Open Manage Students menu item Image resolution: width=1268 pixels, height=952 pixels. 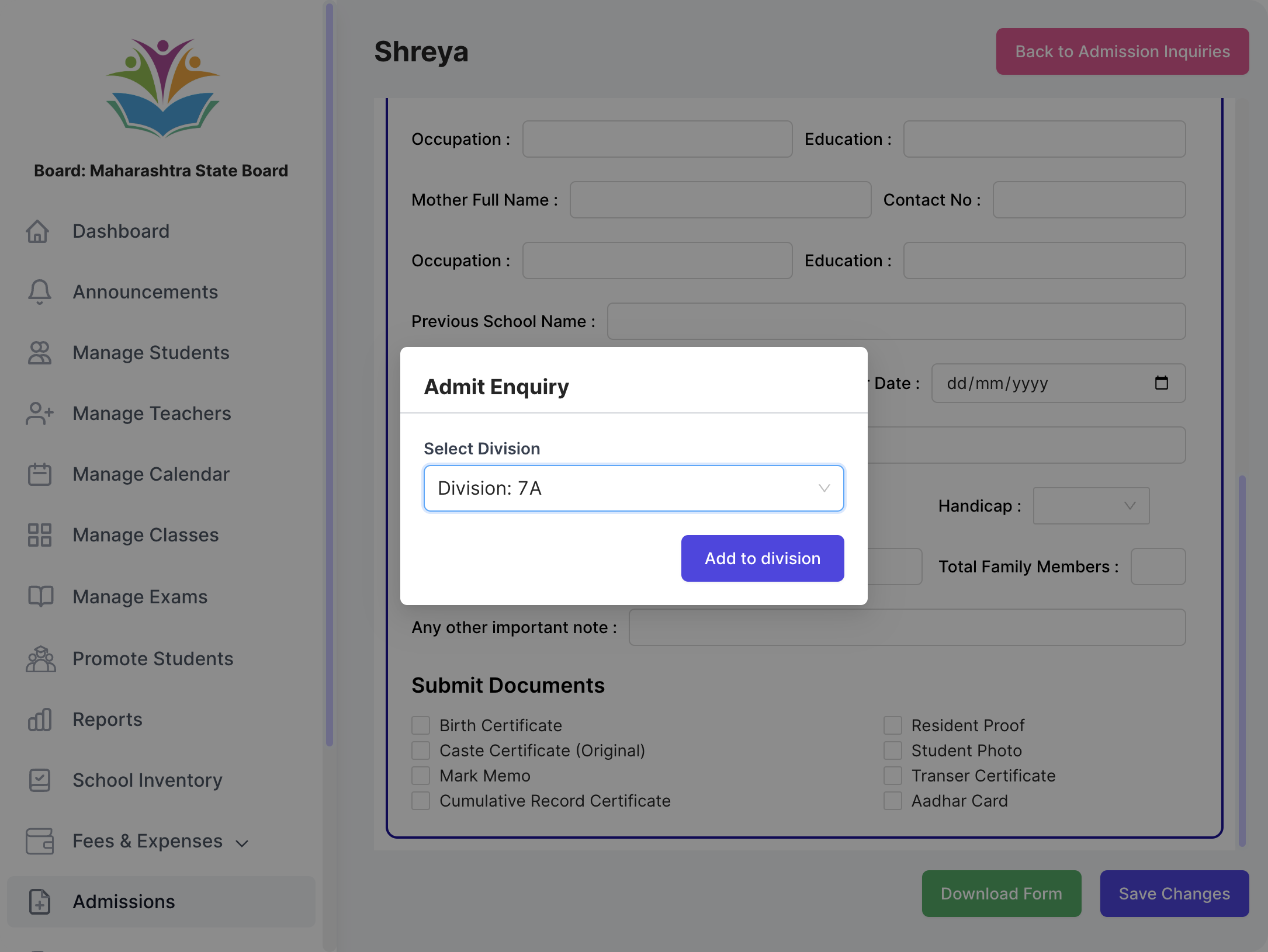tap(161, 353)
